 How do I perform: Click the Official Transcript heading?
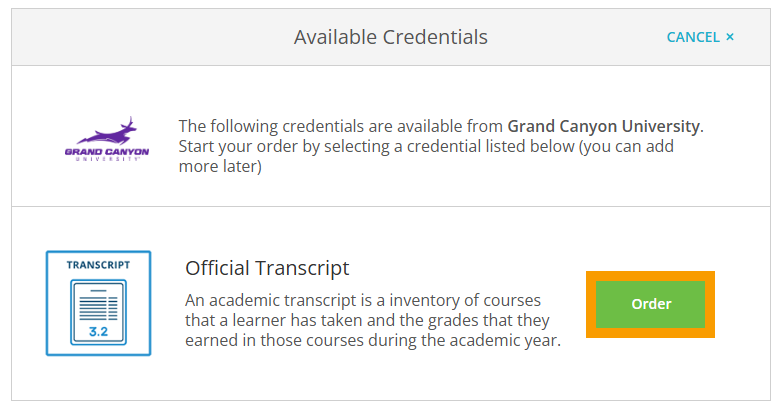pyautogui.click(x=267, y=268)
